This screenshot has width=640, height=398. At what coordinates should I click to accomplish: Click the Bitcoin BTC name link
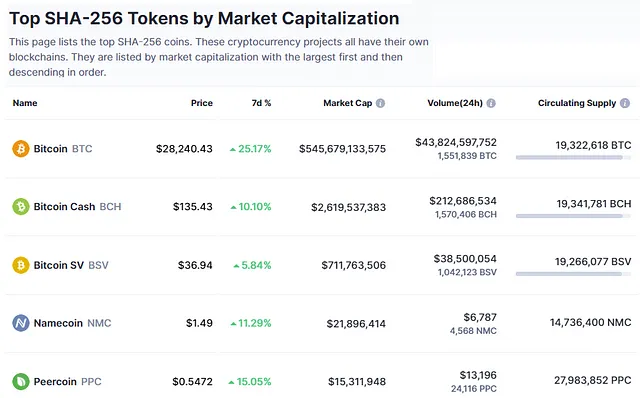pyautogui.click(x=63, y=149)
